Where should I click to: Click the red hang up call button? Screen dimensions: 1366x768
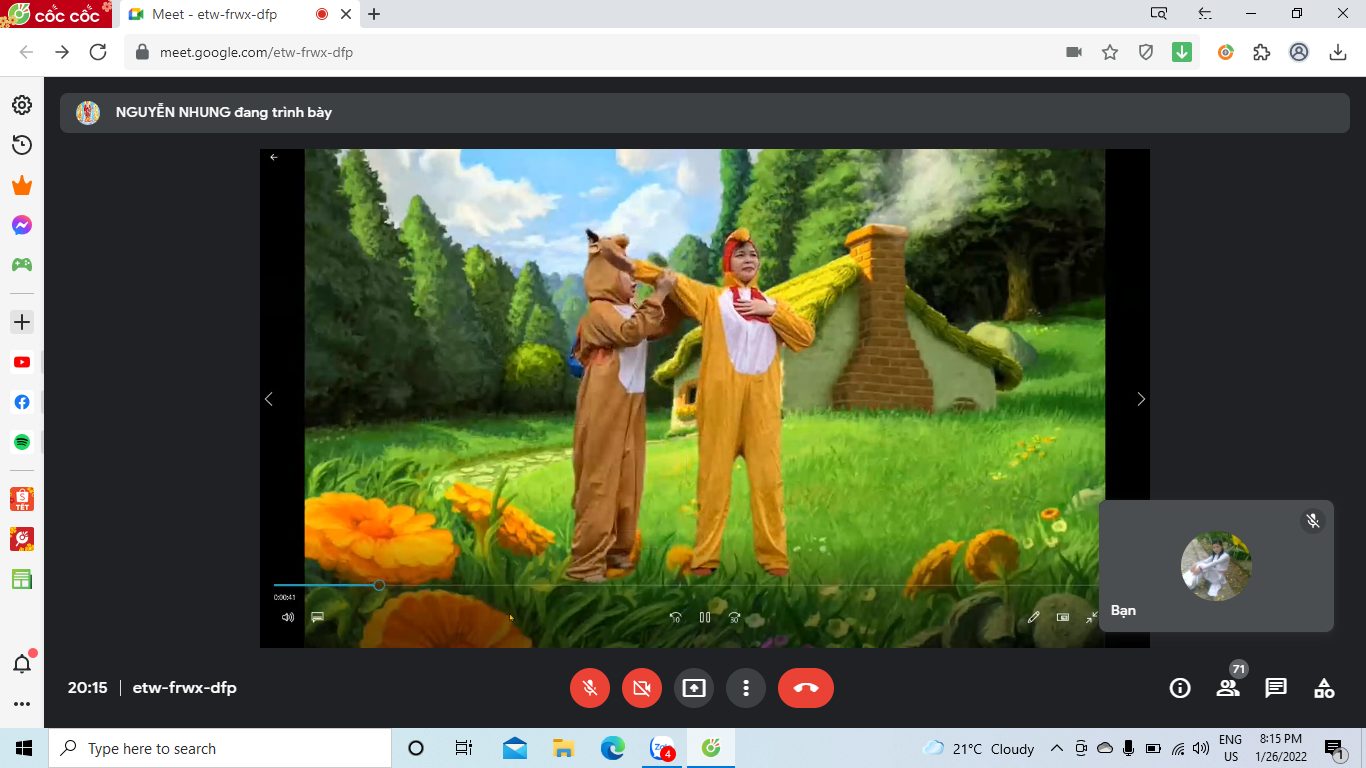[805, 688]
